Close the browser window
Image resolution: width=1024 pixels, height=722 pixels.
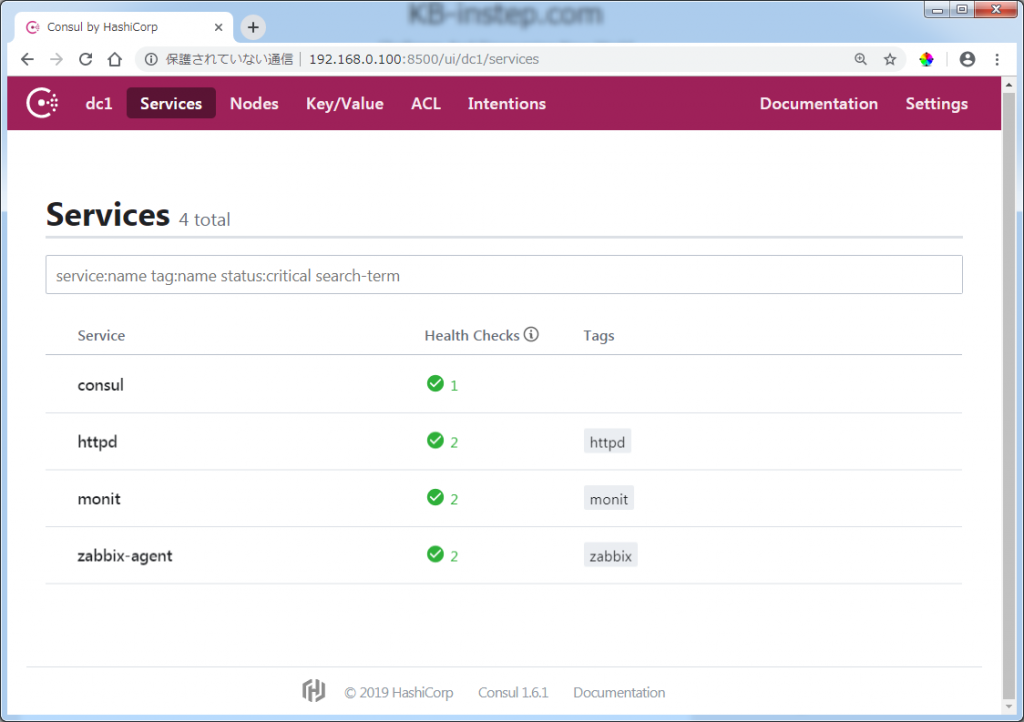click(996, 9)
